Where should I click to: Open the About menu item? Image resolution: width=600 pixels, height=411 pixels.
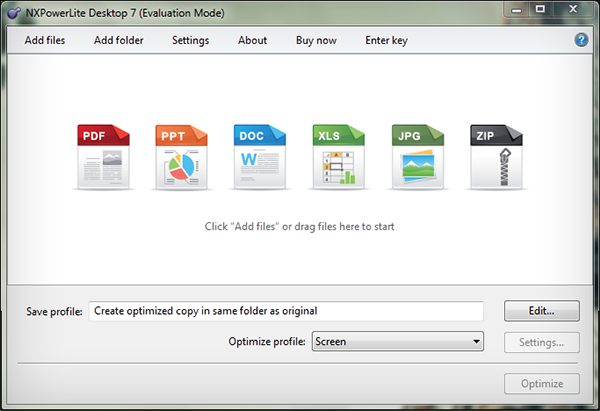tap(253, 40)
